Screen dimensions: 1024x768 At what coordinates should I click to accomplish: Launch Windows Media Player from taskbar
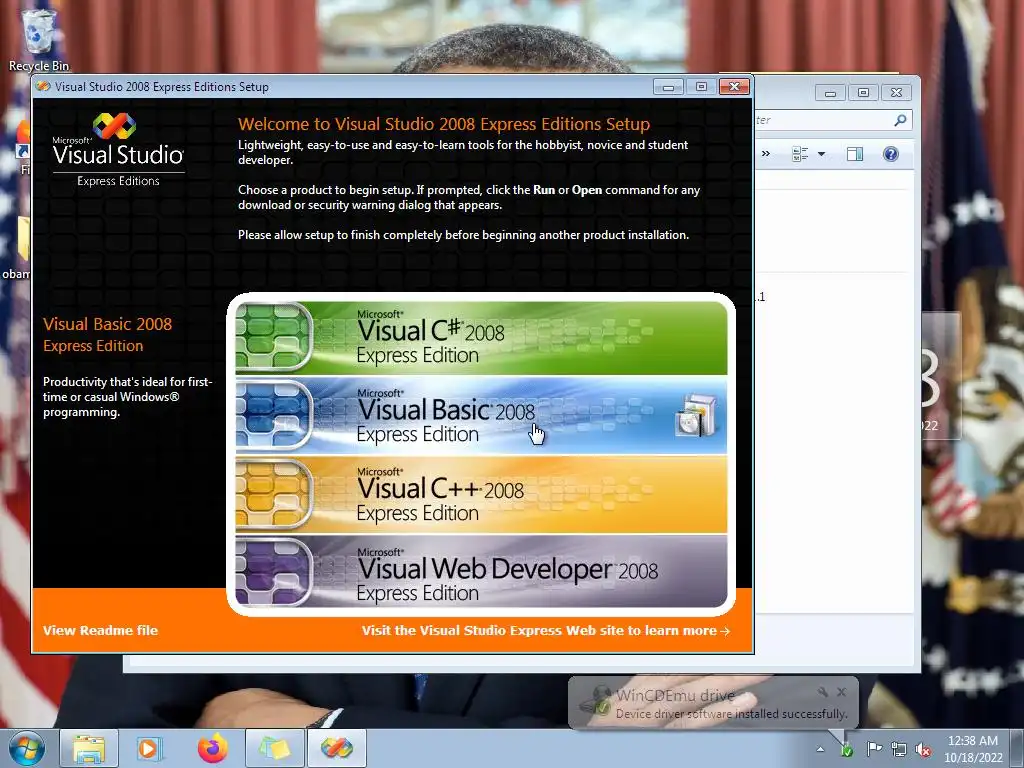pyautogui.click(x=150, y=748)
